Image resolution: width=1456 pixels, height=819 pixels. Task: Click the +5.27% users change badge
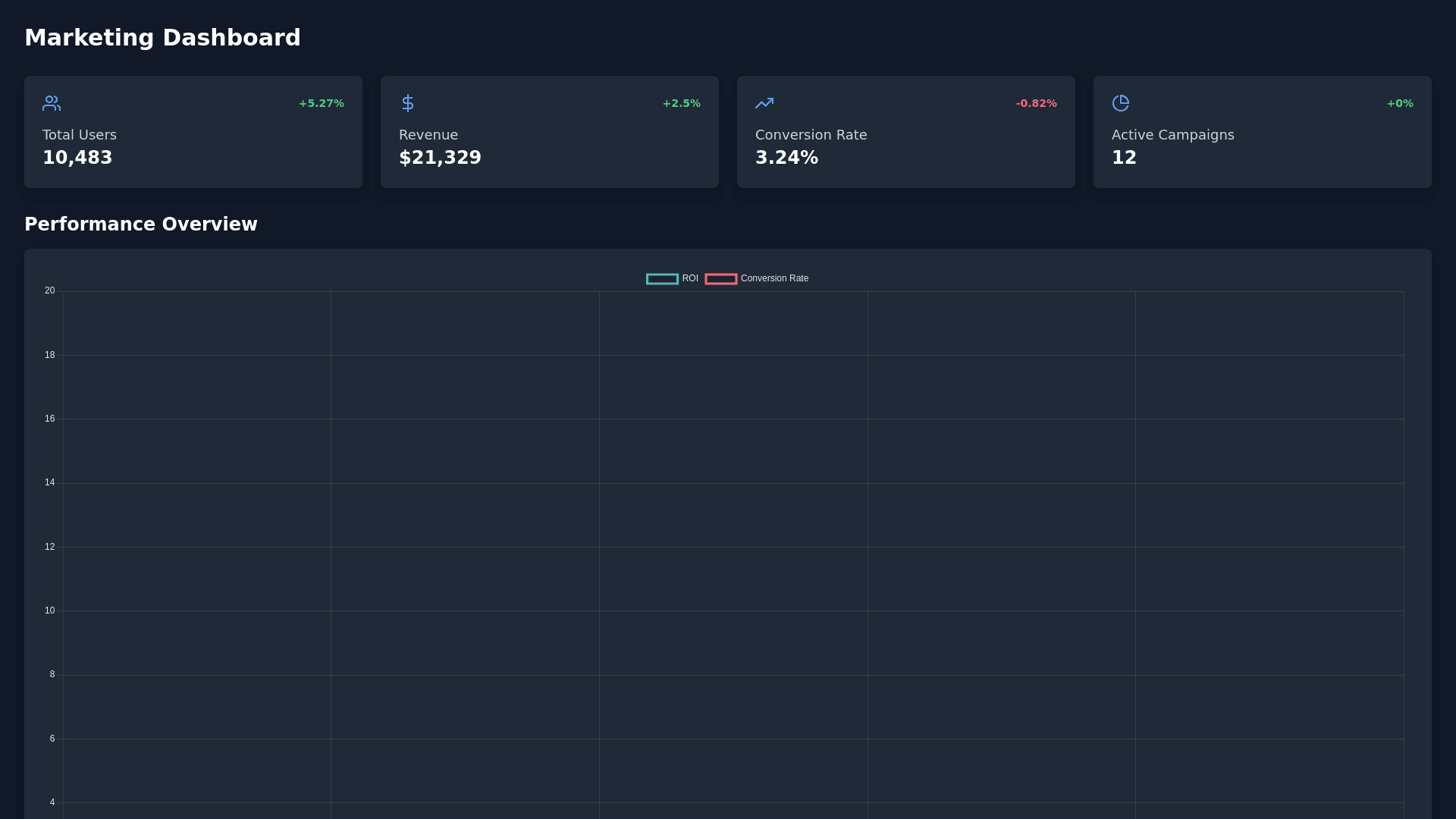321,103
